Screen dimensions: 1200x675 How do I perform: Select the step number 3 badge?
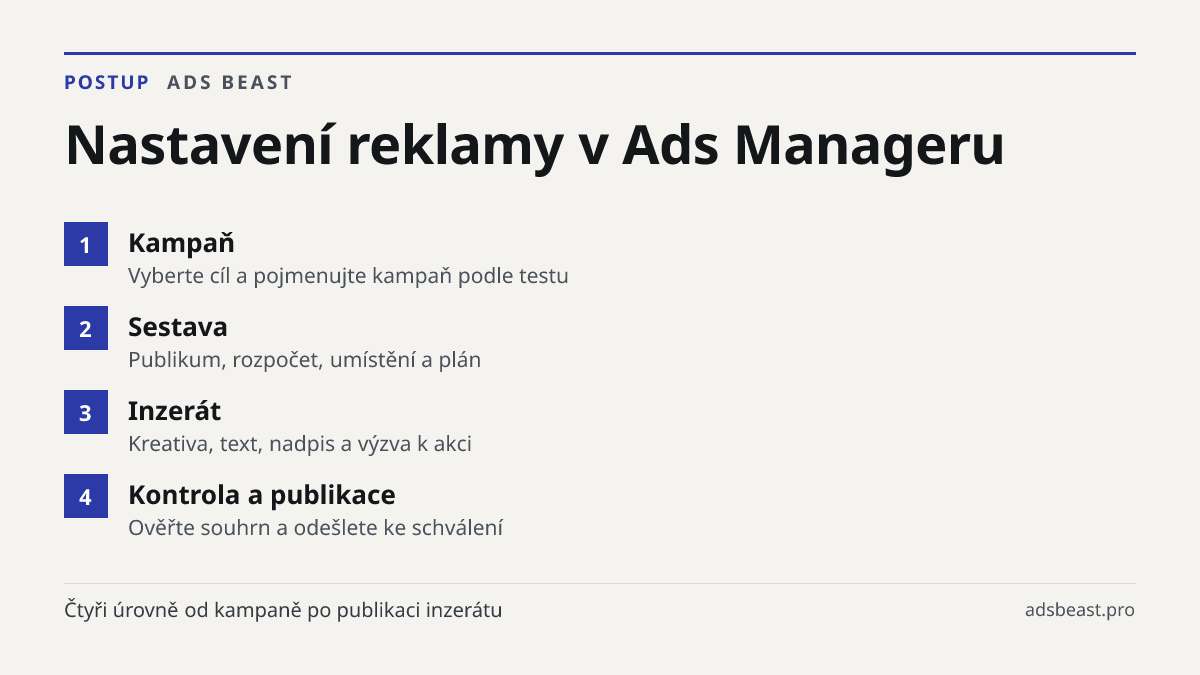(x=86, y=412)
